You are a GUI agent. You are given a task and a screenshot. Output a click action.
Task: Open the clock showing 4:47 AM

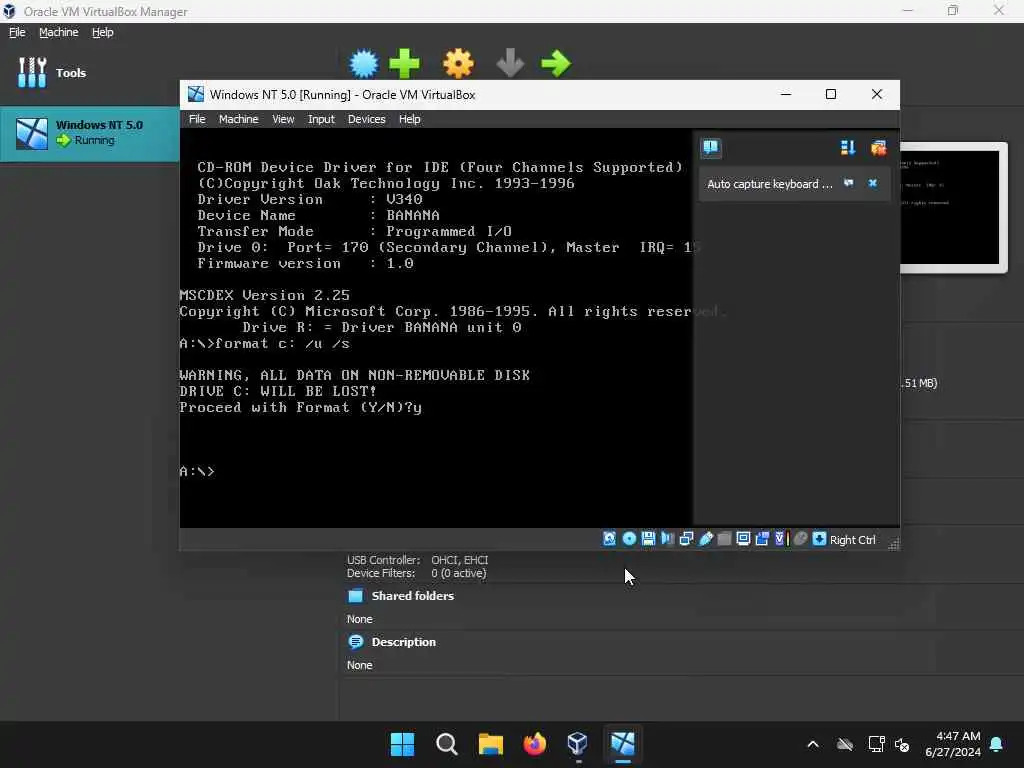pos(953,744)
